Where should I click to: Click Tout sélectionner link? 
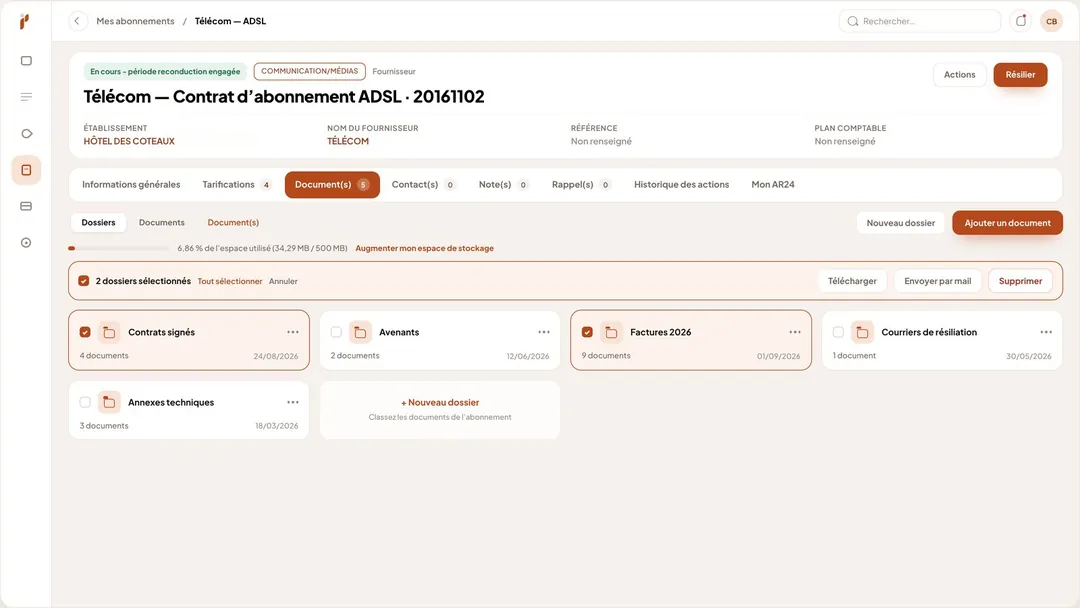[230, 282]
